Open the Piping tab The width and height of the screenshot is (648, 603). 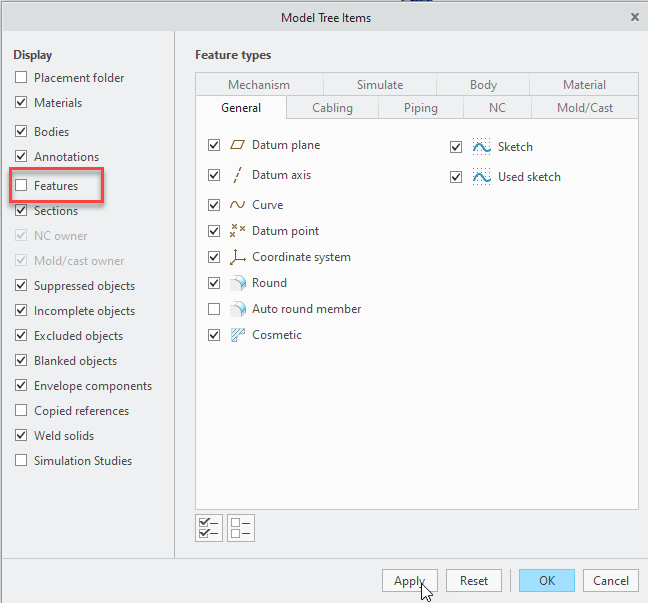click(421, 108)
